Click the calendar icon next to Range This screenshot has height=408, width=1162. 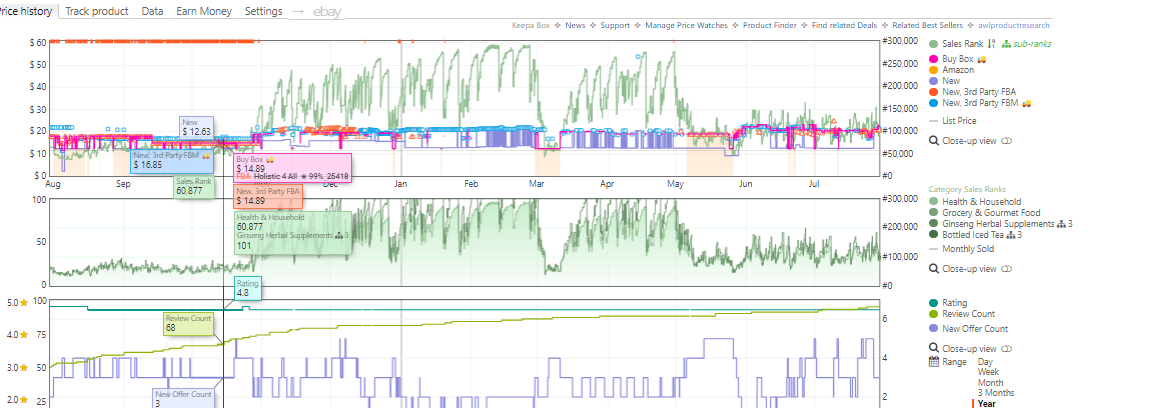click(x=934, y=361)
